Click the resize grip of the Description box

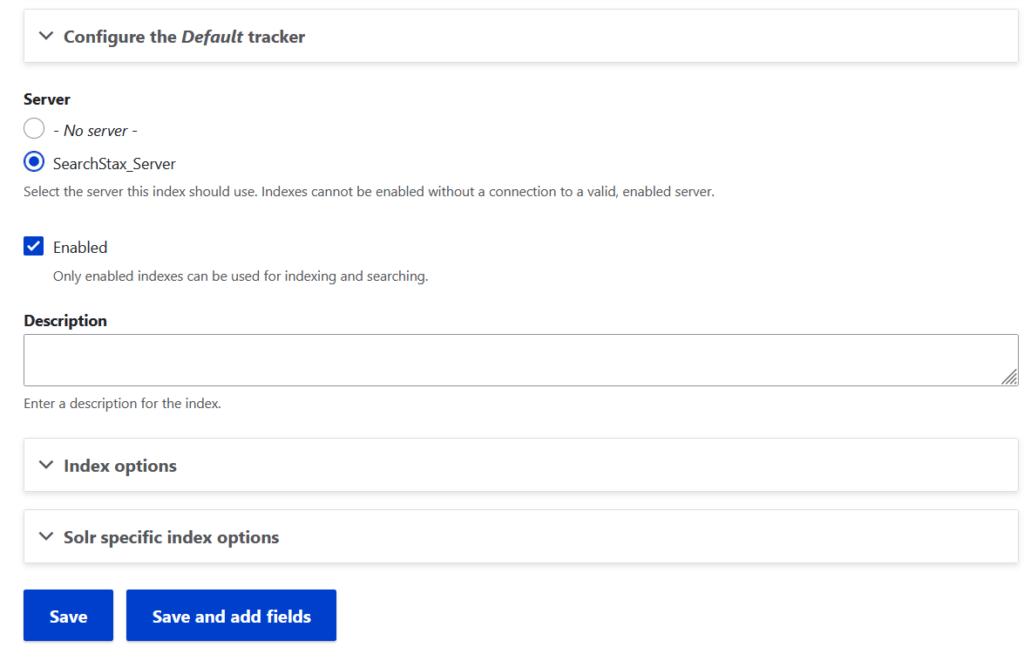coord(1009,376)
